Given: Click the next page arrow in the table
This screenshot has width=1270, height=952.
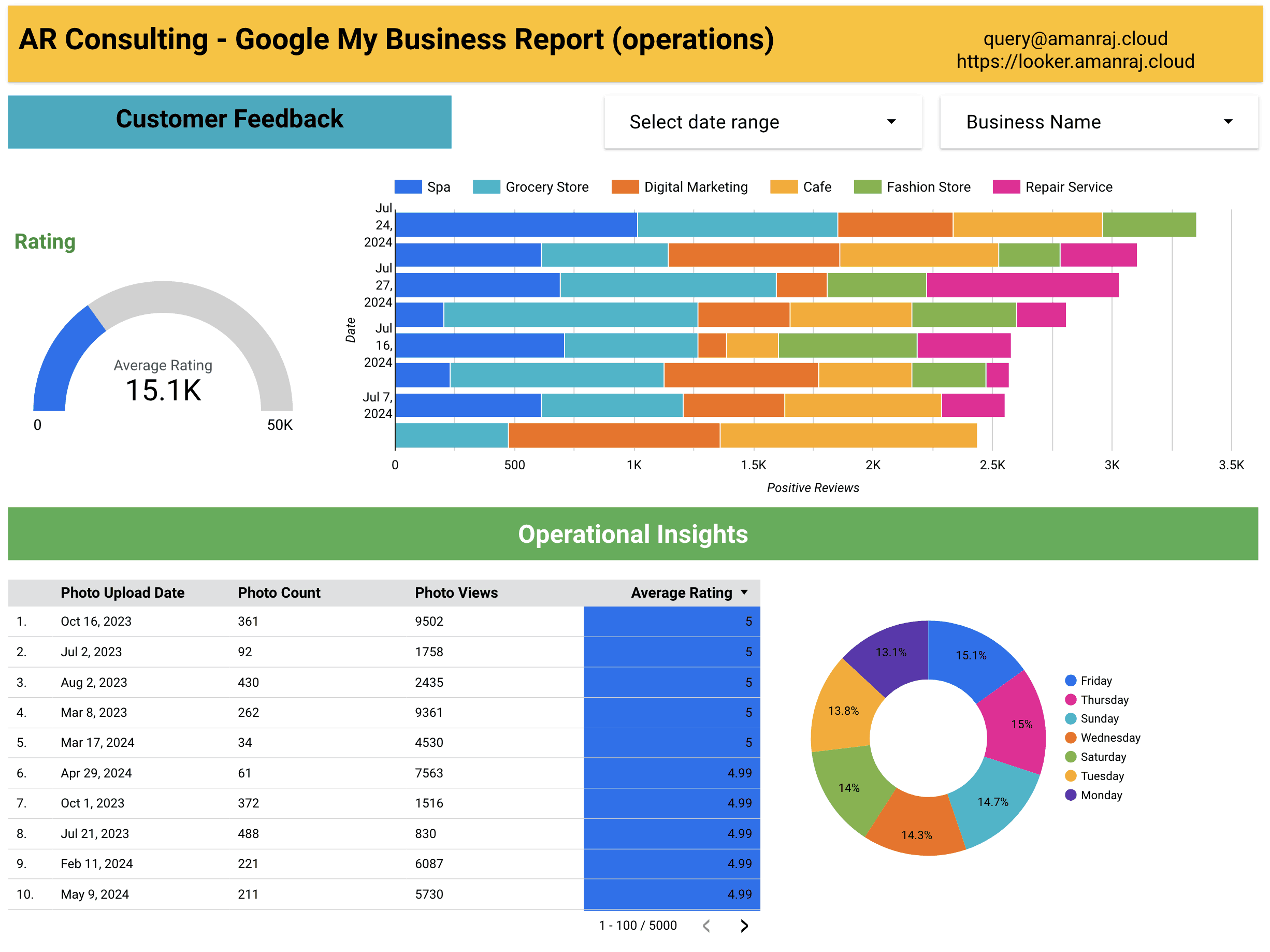Looking at the screenshot, I should [x=744, y=926].
